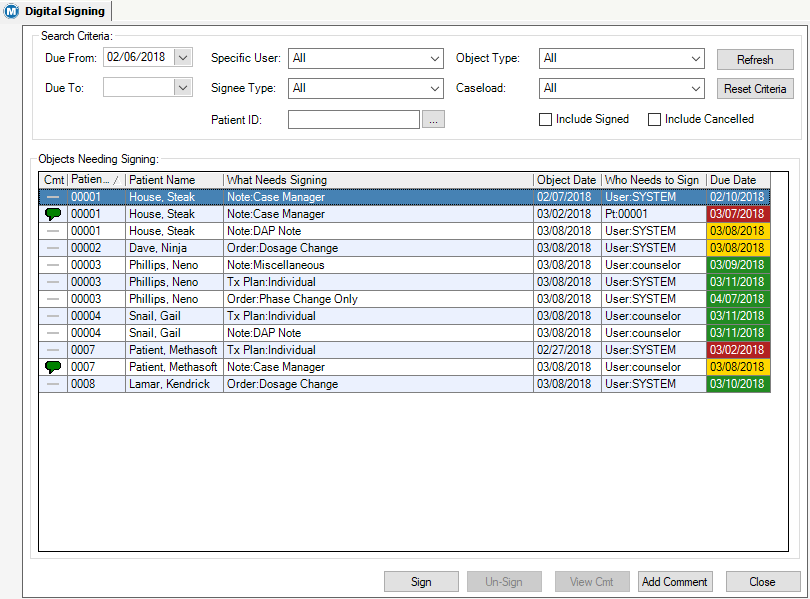Click patient ID 00002 cell
The height and width of the screenshot is (599, 810).
[96, 248]
